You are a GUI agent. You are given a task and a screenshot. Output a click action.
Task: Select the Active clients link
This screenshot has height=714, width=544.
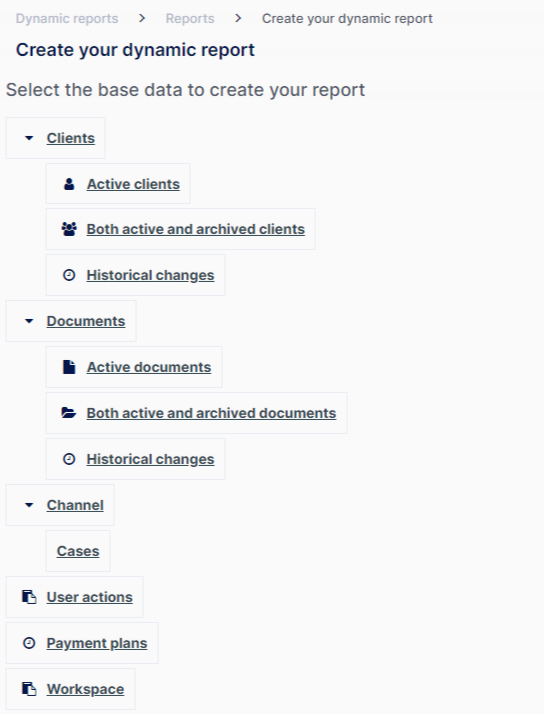tap(133, 184)
